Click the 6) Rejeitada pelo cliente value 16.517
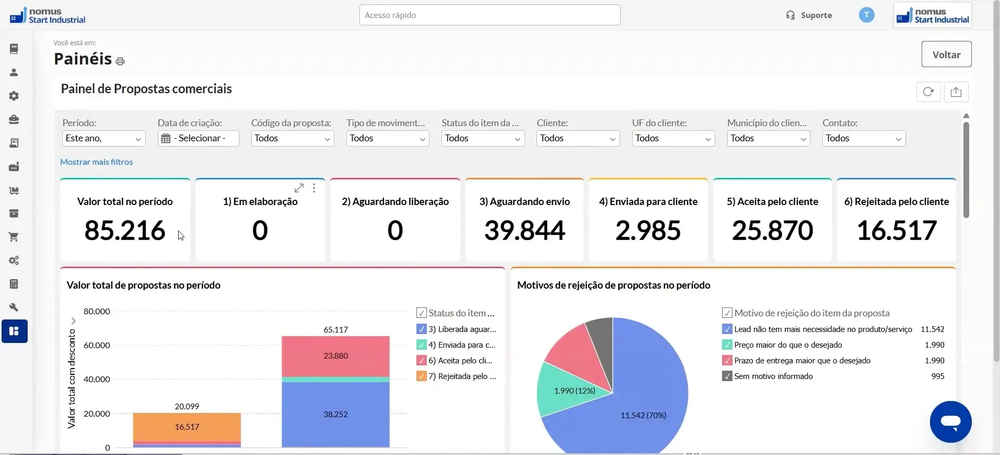The width and height of the screenshot is (1000, 455). (897, 230)
